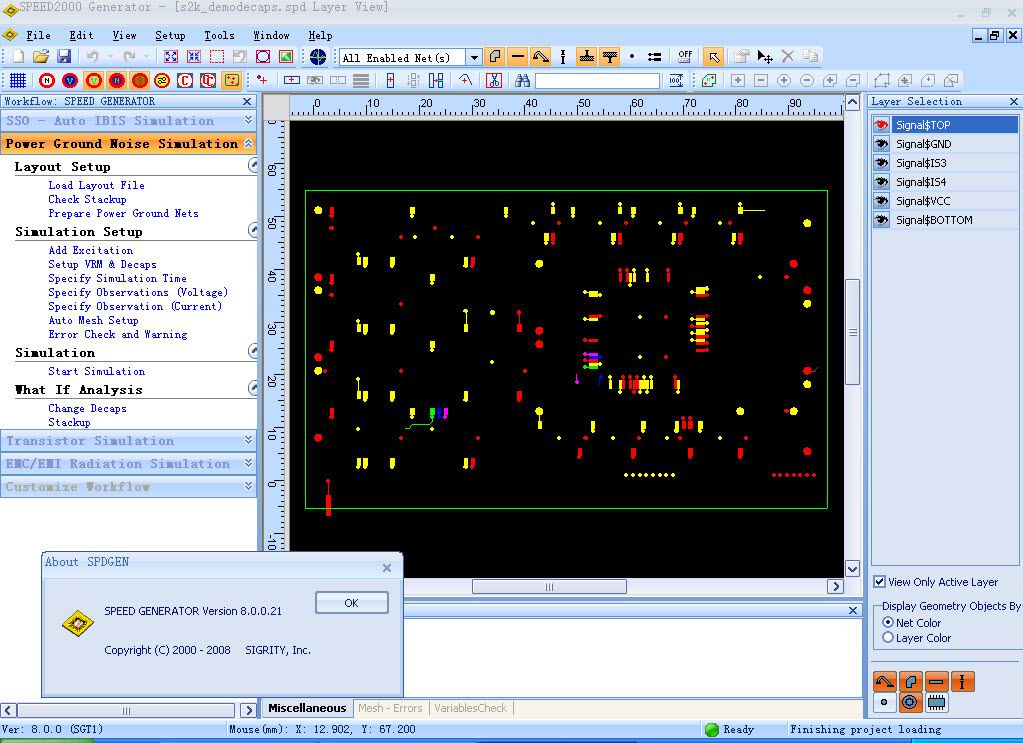Click the Start Simulation link
The width and height of the screenshot is (1023, 743).
(97, 371)
